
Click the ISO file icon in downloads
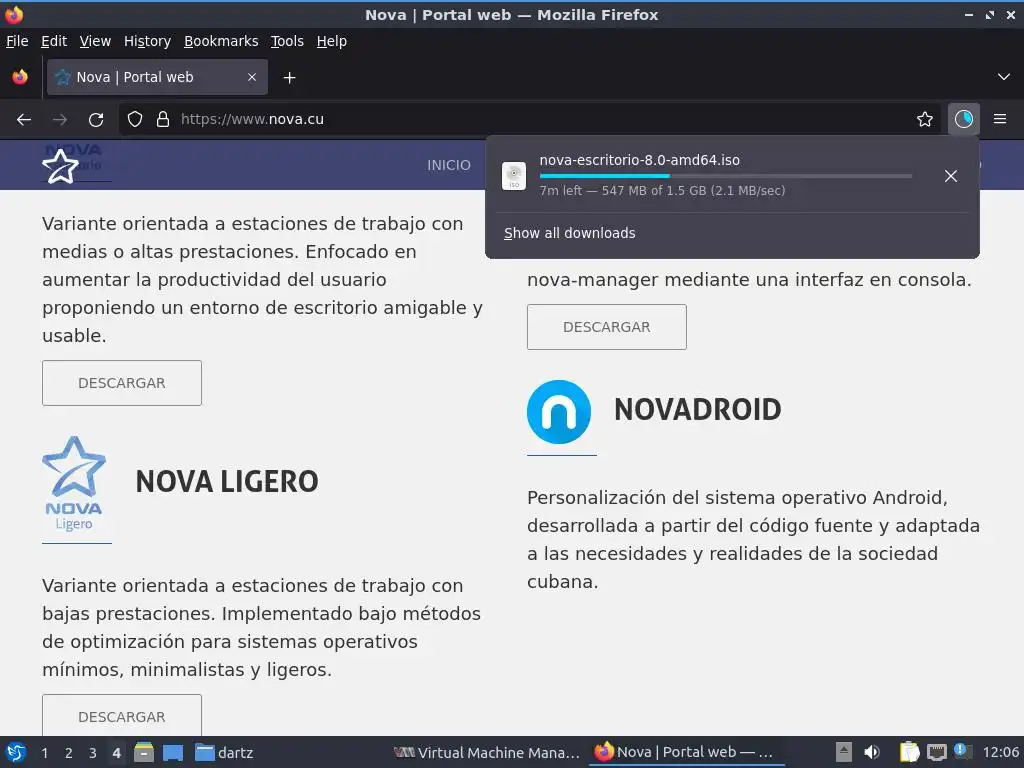(514, 176)
